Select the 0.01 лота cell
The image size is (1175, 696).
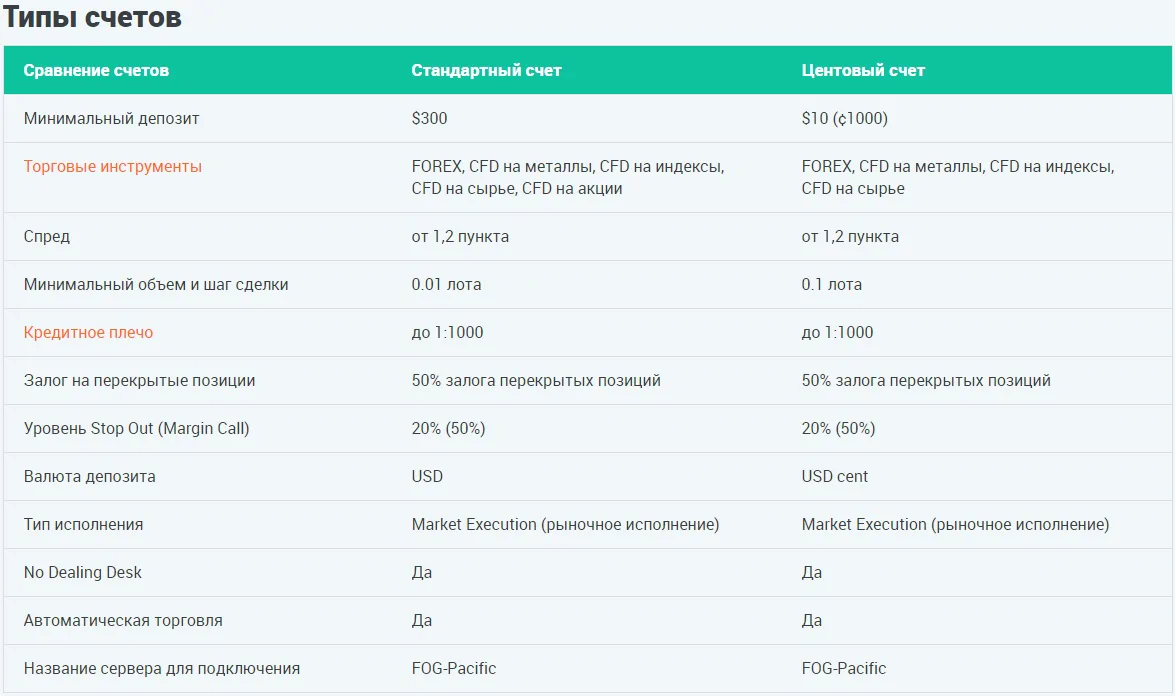tap(447, 285)
